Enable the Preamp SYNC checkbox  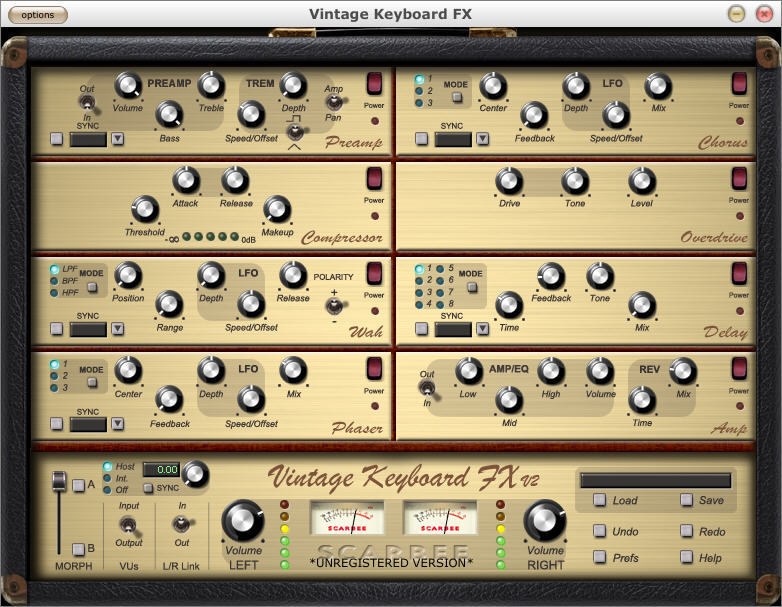[57, 139]
